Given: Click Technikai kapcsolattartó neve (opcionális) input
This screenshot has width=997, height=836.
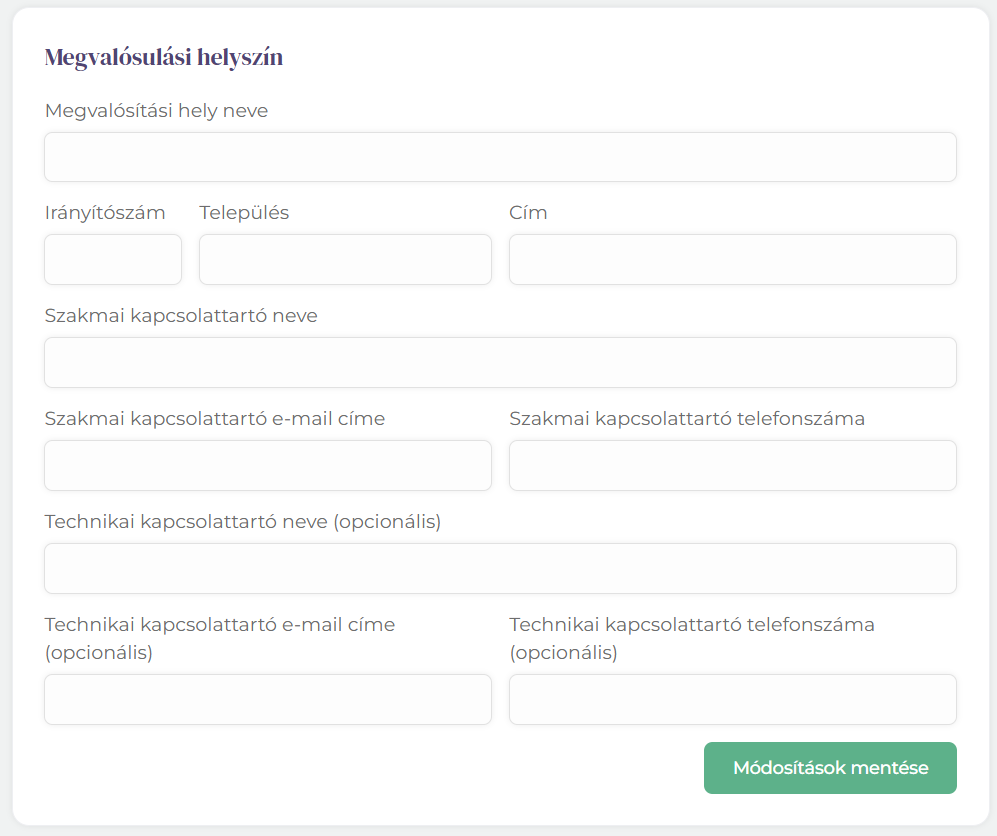Looking at the screenshot, I should (500, 568).
